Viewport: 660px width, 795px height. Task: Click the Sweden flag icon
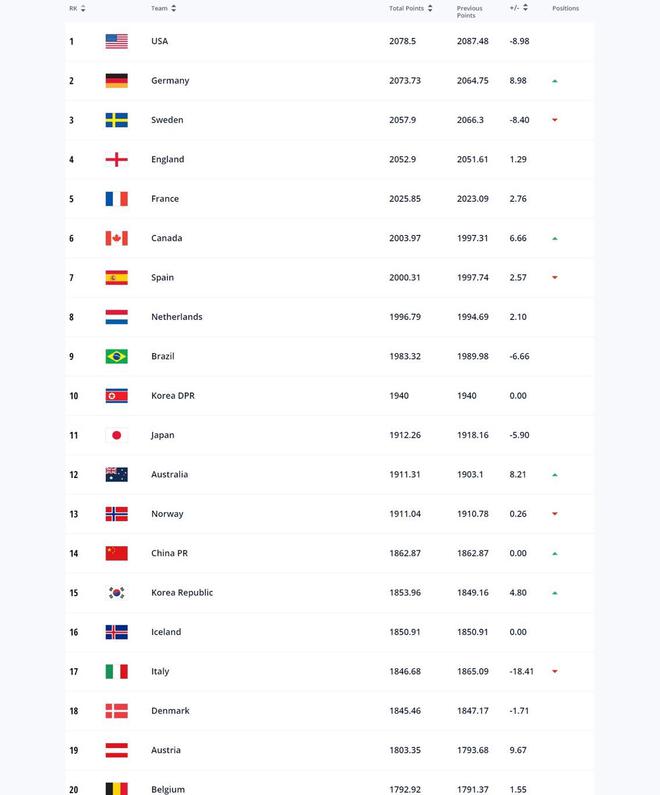tap(116, 120)
